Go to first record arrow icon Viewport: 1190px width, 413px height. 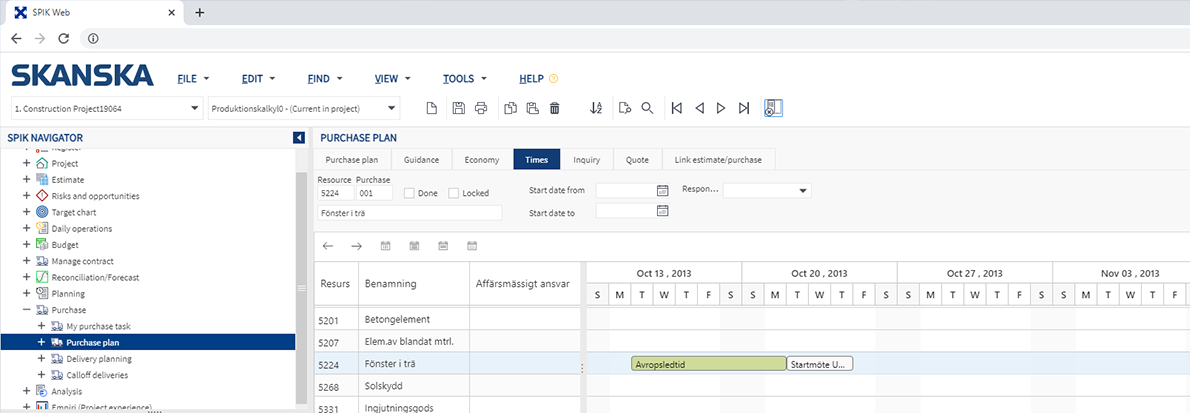click(676, 109)
